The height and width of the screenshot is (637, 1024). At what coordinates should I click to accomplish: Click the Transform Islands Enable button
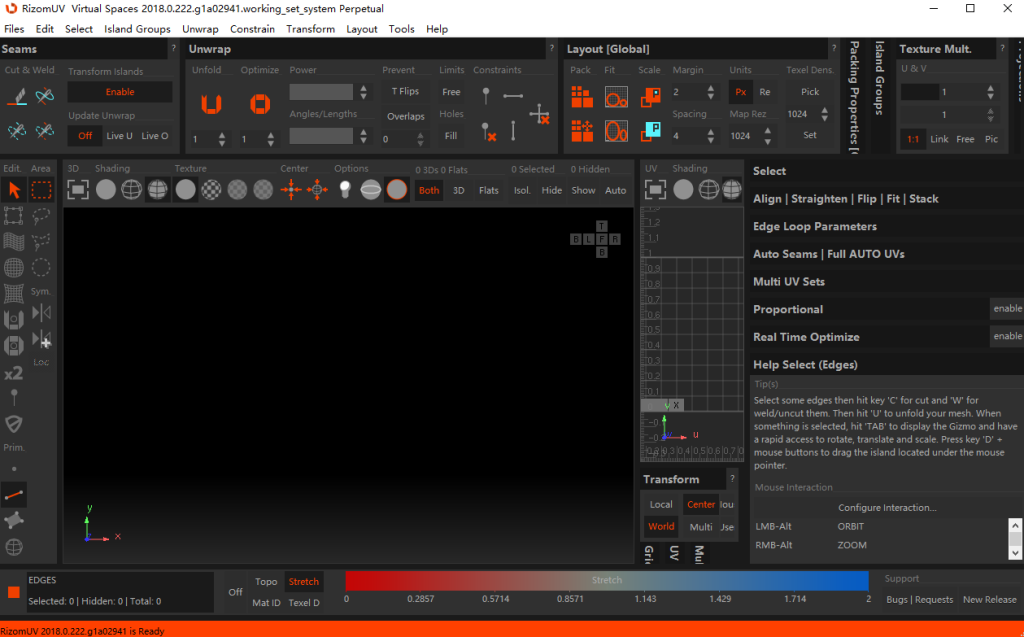point(120,92)
